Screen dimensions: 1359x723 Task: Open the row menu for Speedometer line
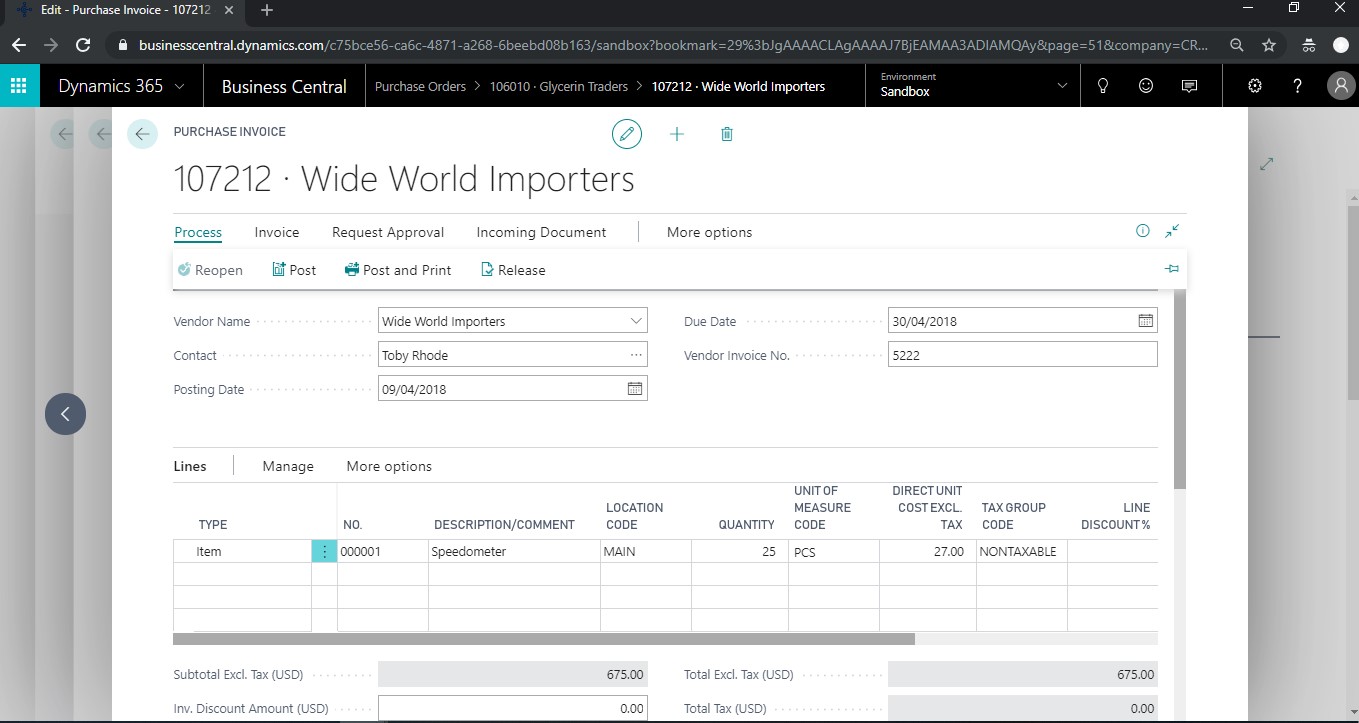[324, 551]
